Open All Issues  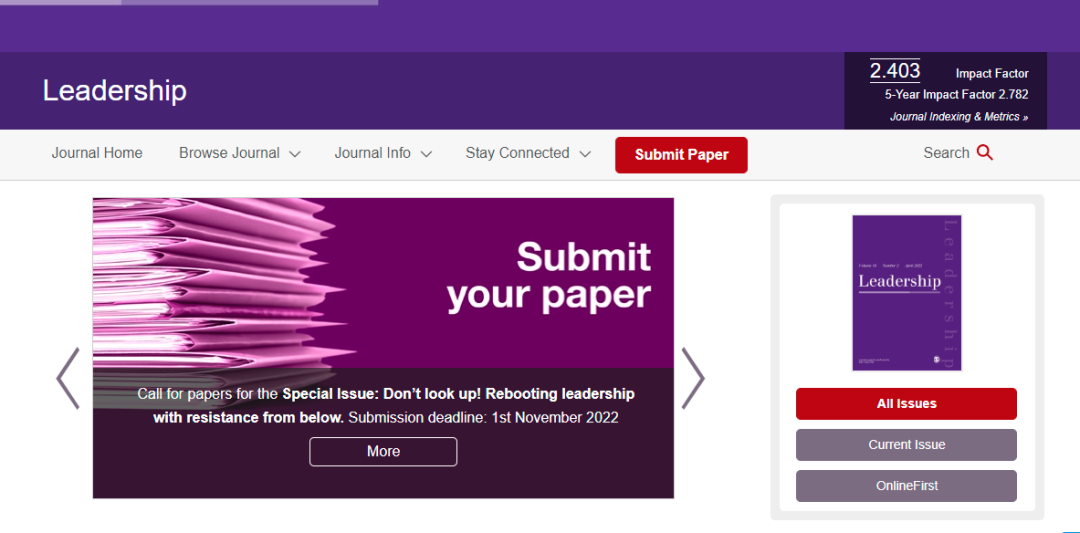(x=906, y=404)
